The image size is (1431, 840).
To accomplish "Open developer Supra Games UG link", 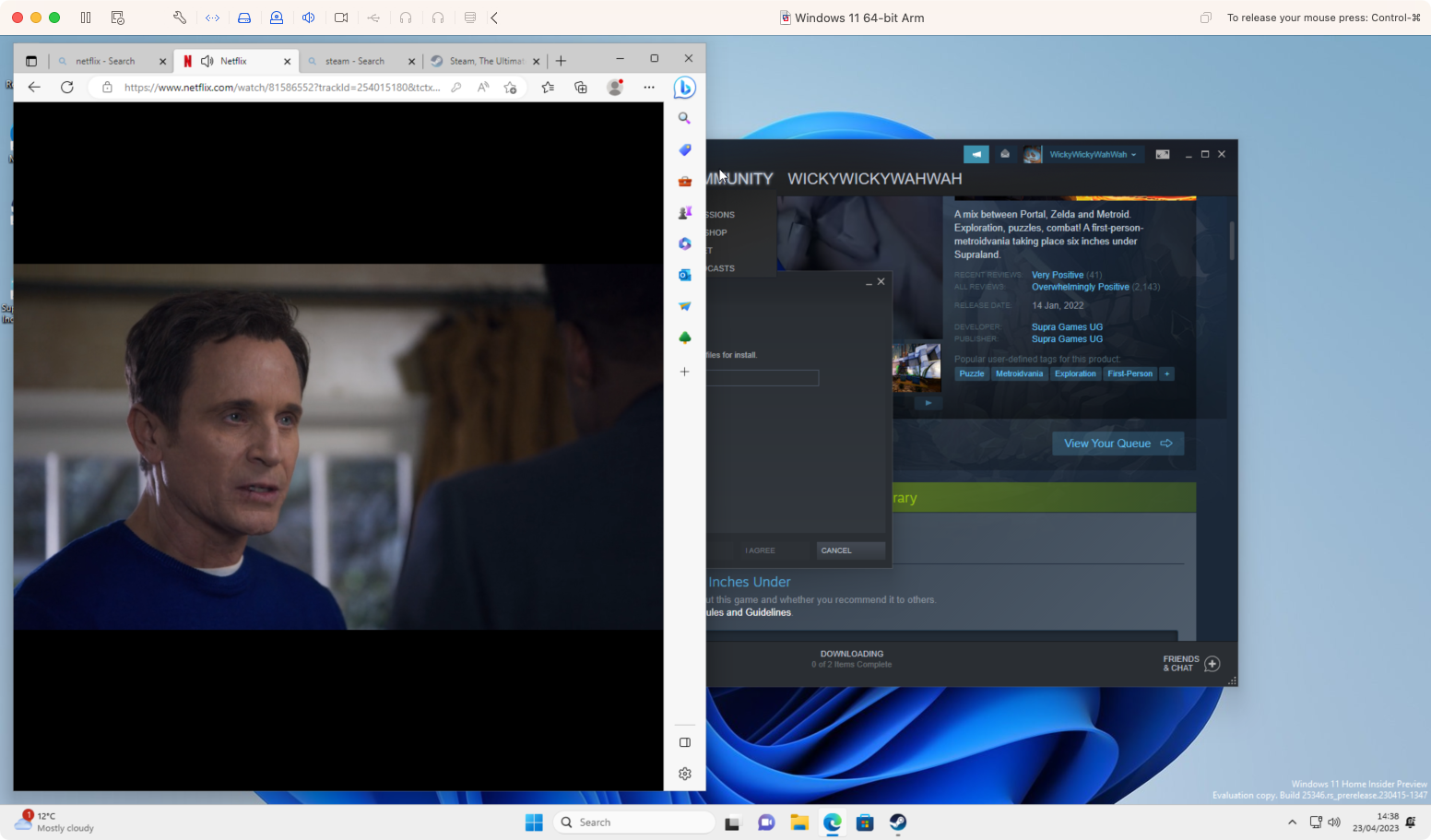I will tap(1067, 327).
